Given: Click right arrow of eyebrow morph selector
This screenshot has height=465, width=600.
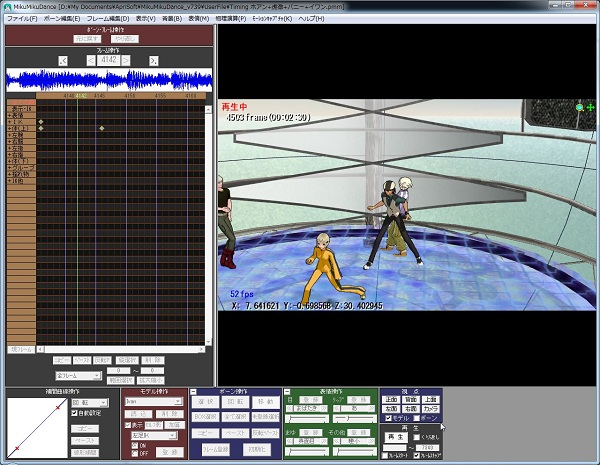Looking at the screenshot, I should 325,441.
